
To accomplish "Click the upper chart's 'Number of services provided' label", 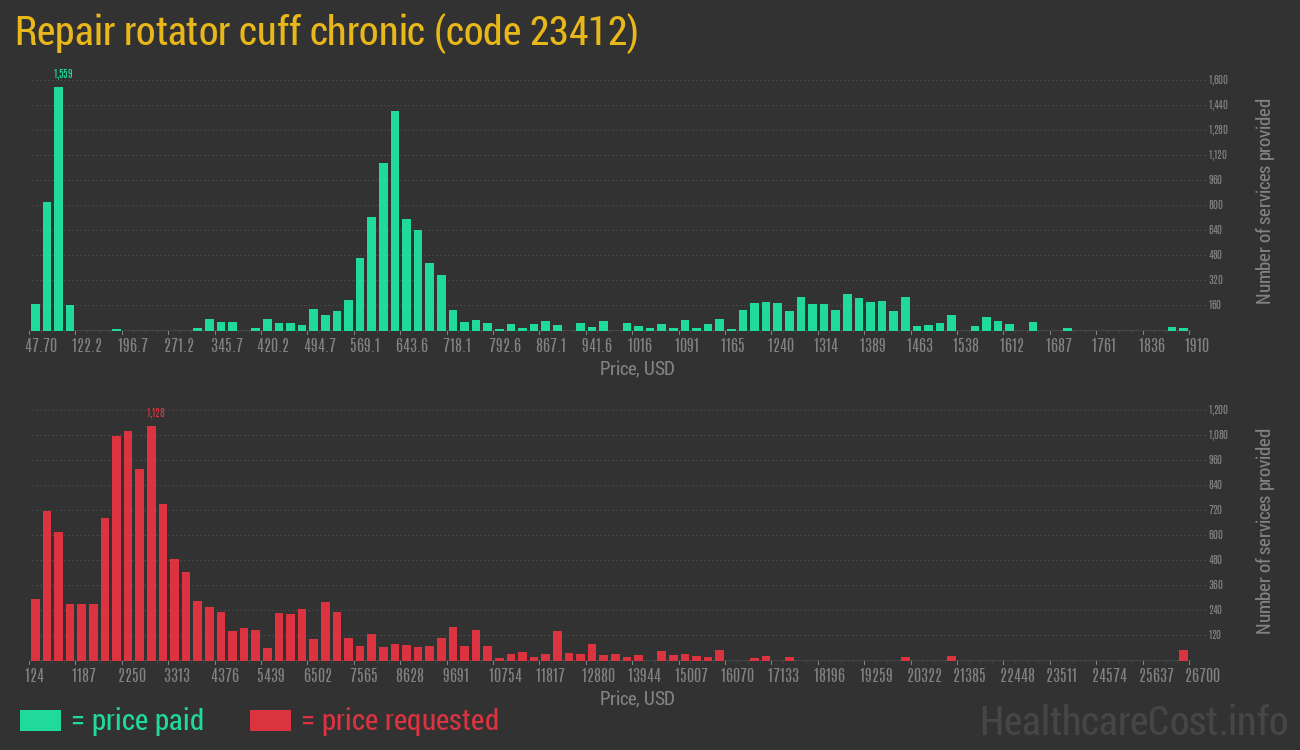I will 1264,201.
